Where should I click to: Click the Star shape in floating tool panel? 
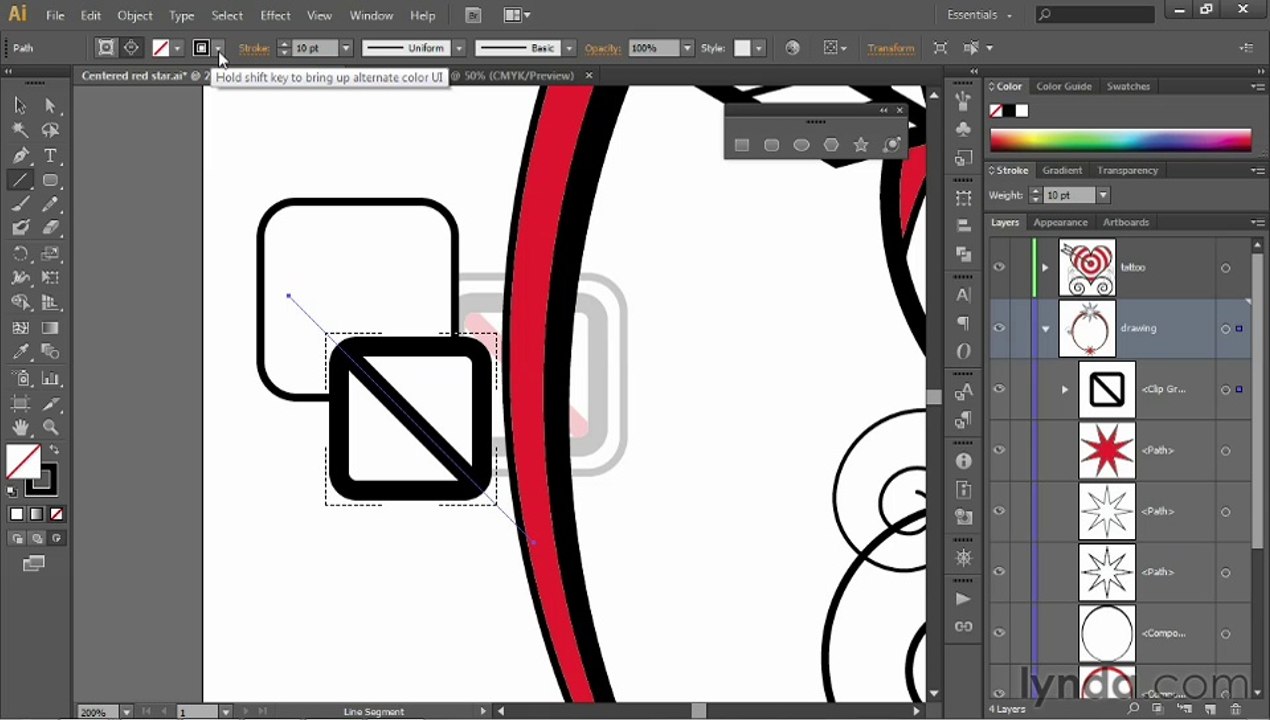coord(860,145)
